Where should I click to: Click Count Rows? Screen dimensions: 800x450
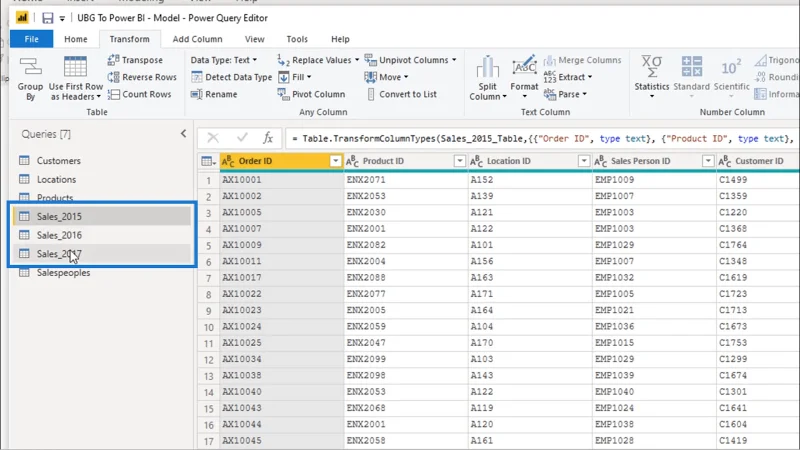tap(139, 94)
